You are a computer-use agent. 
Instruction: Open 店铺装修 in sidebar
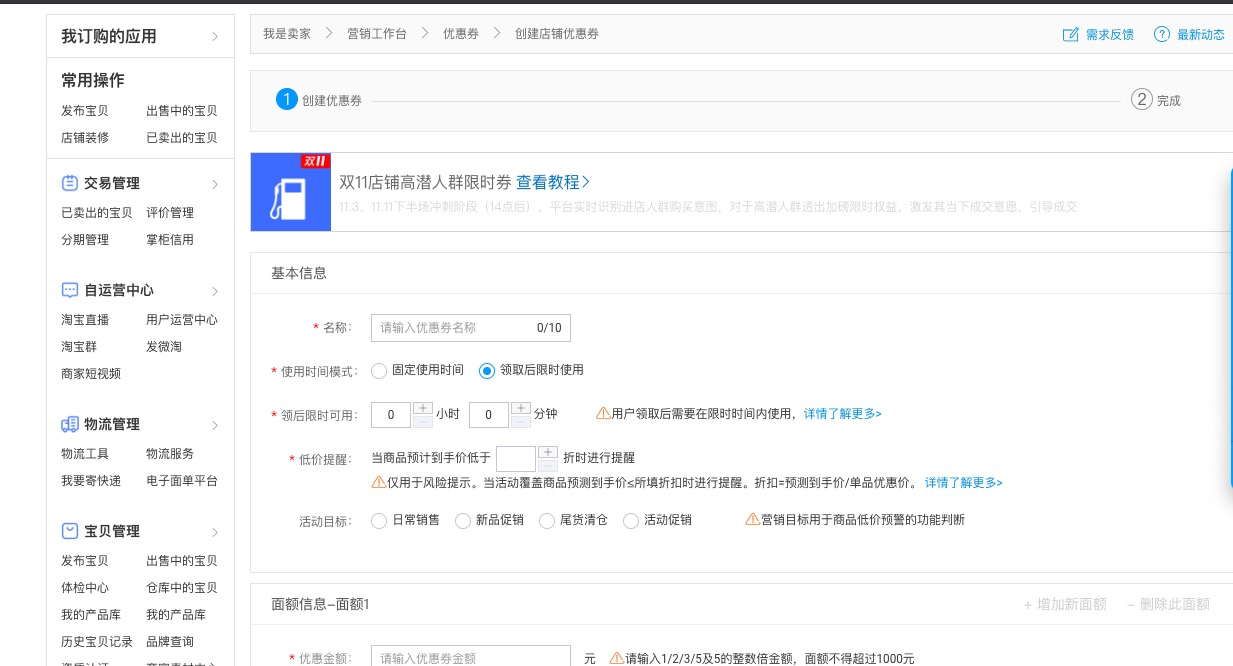tap(85, 138)
